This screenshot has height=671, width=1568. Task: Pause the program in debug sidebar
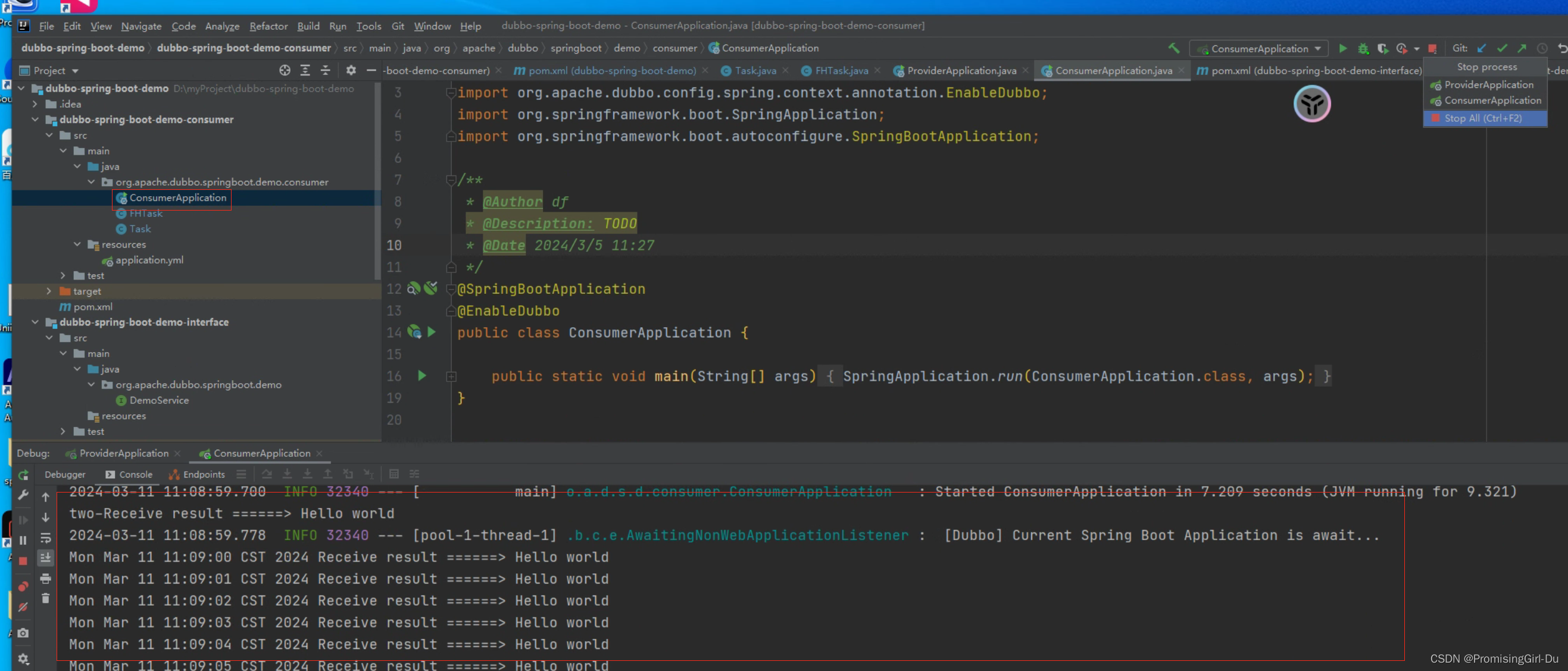(23, 540)
